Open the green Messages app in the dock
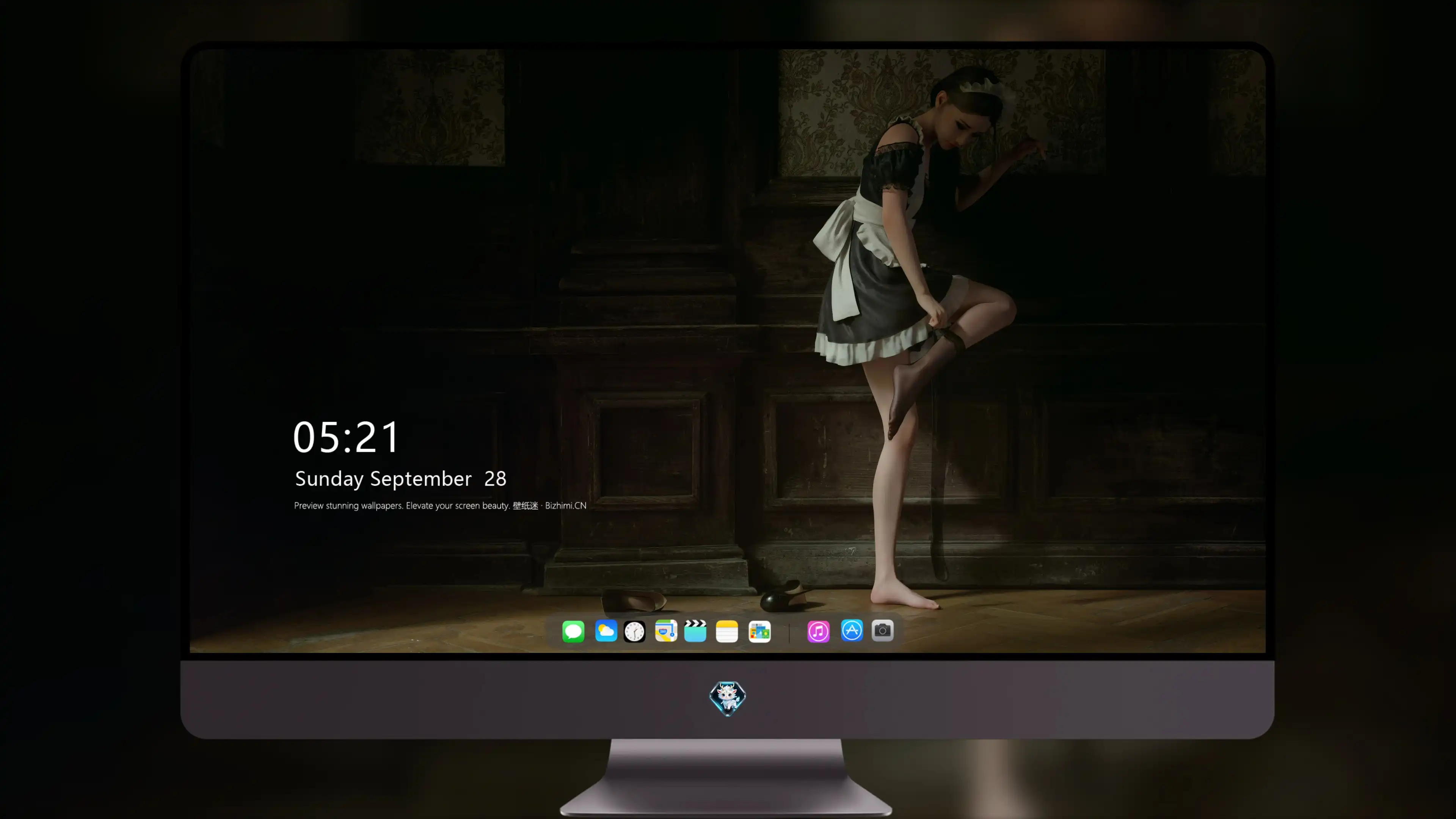1456x819 pixels. click(573, 631)
